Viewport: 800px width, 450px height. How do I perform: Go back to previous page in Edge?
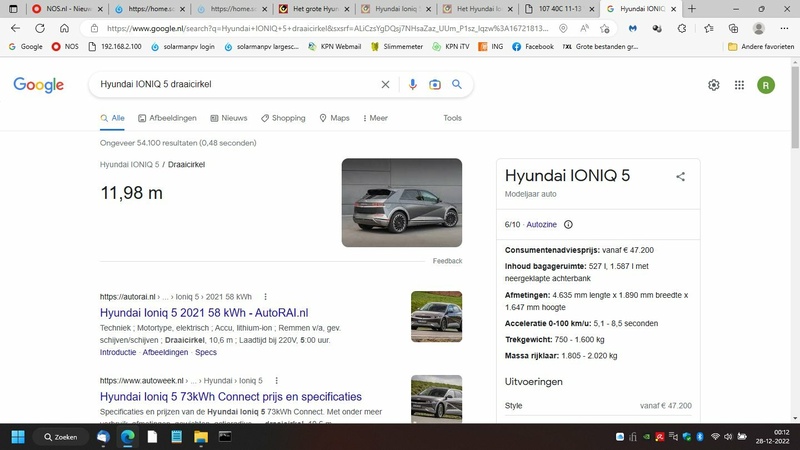15,29
